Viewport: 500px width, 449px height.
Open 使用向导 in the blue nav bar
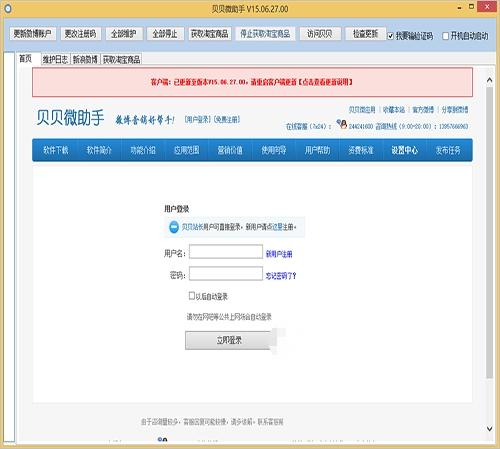pyautogui.click(x=274, y=150)
